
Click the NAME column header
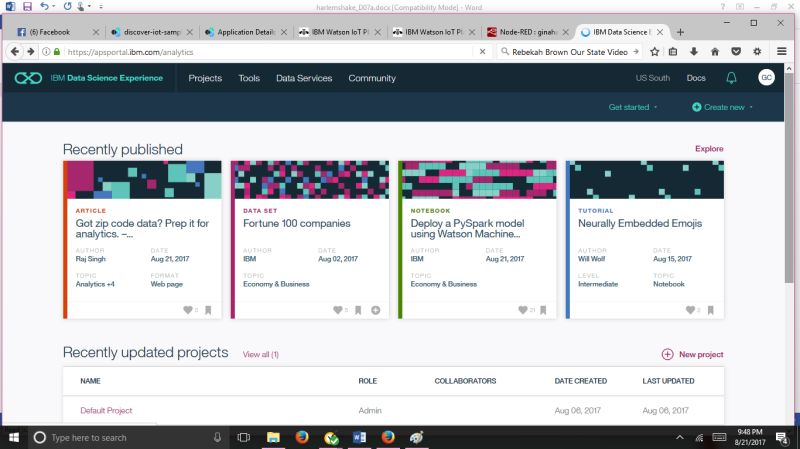pos(90,381)
